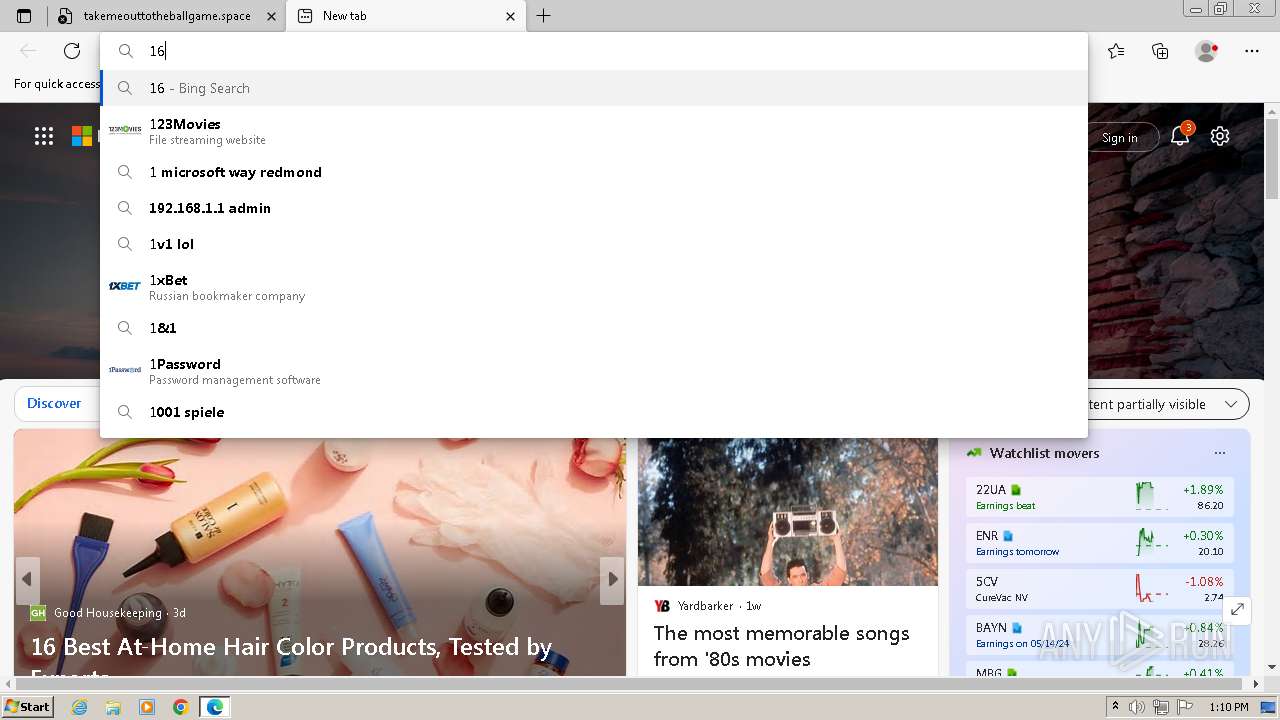Click the Good Housekeeping source label
Image resolution: width=1280 pixels, height=720 pixels.
(107, 613)
